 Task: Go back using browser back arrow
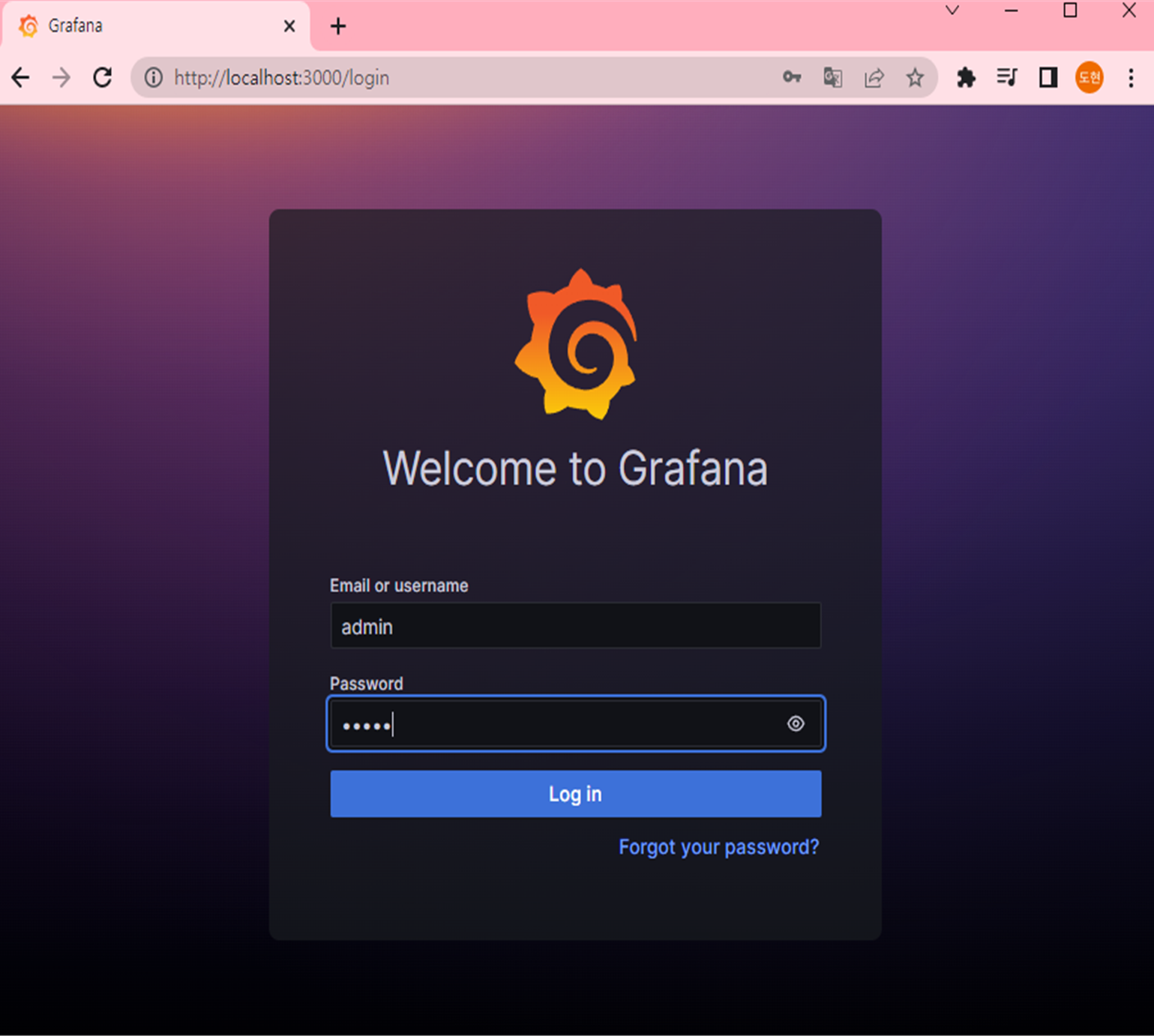[x=21, y=77]
